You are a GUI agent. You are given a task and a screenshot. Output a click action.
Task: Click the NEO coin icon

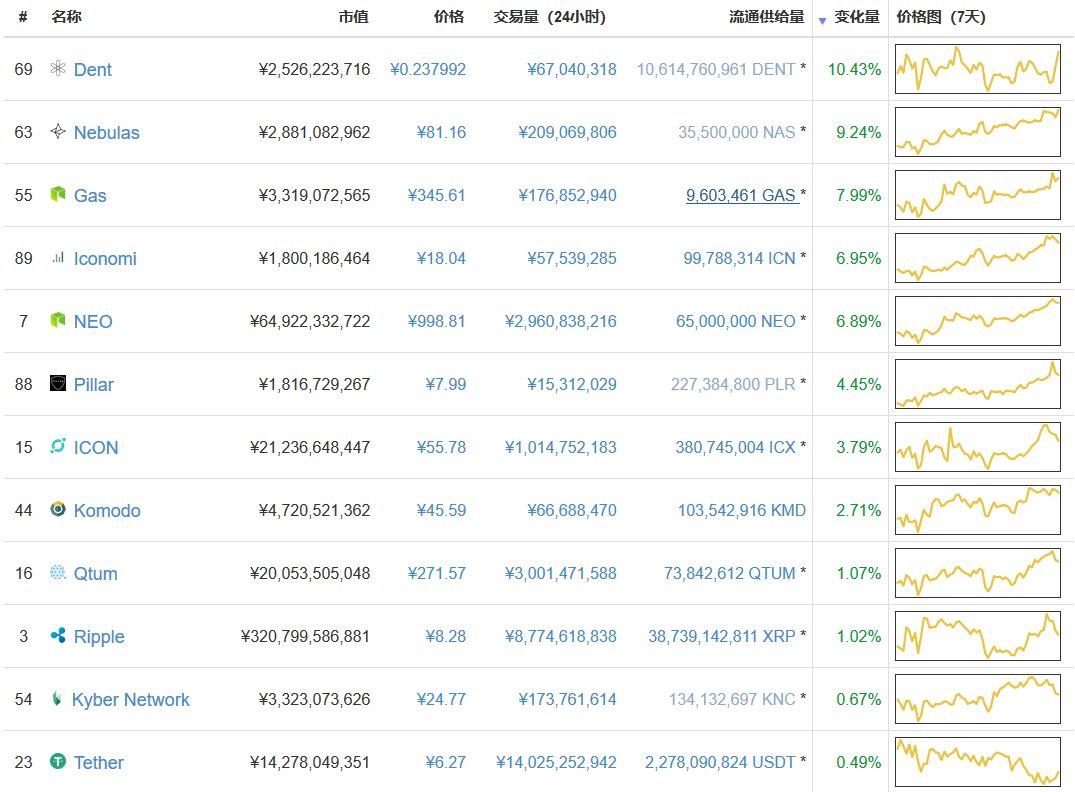pyautogui.click(x=58, y=320)
